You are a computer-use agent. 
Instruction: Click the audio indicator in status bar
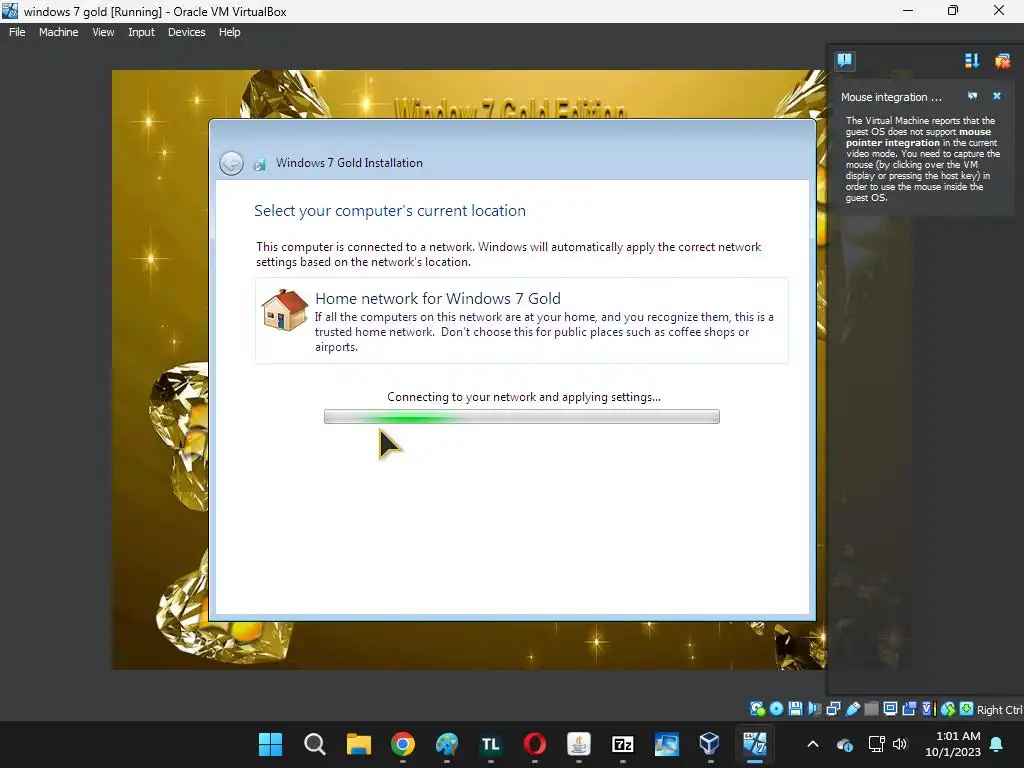(x=814, y=709)
